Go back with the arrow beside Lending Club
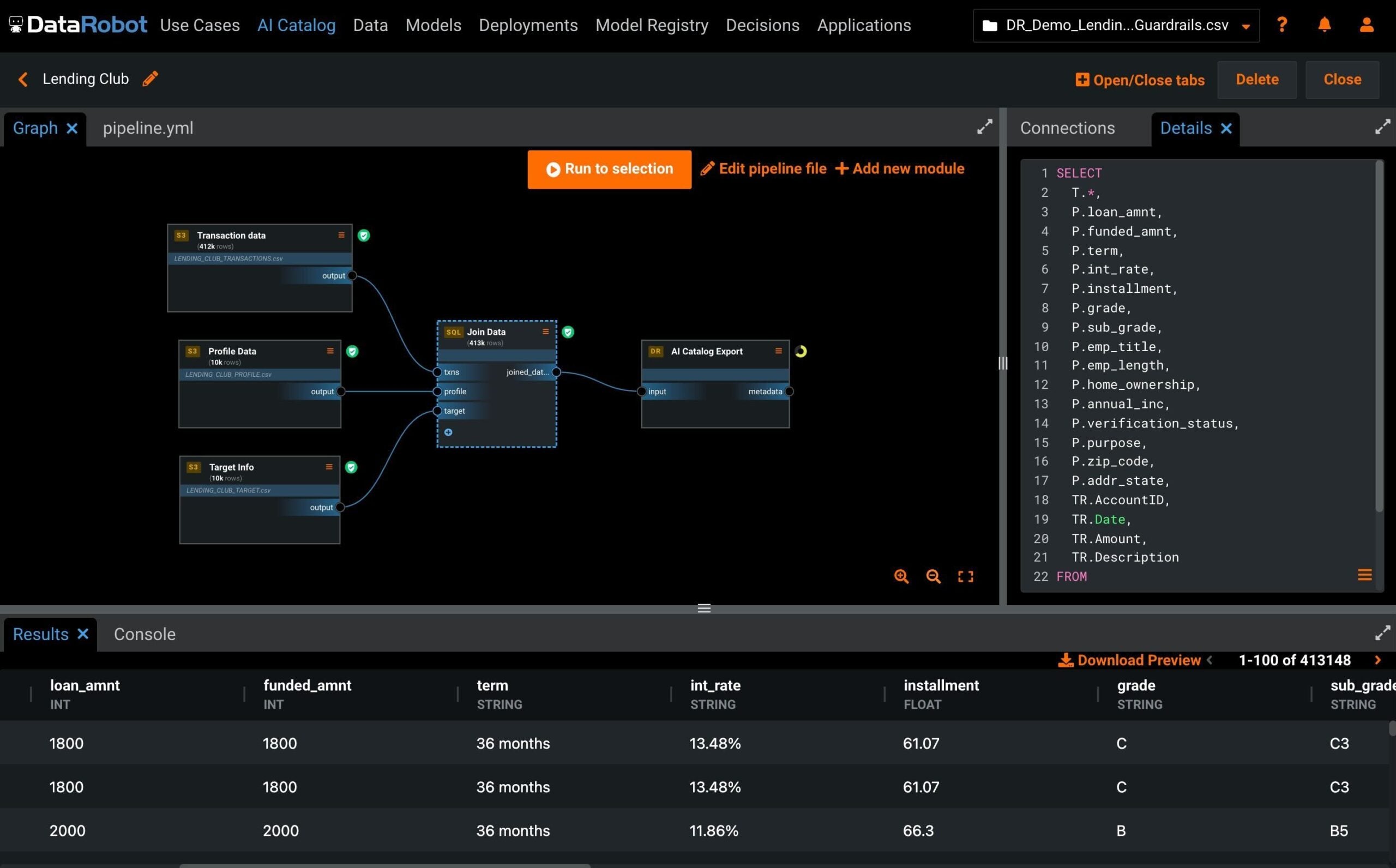The image size is (1396, 868). pos(23,79)
